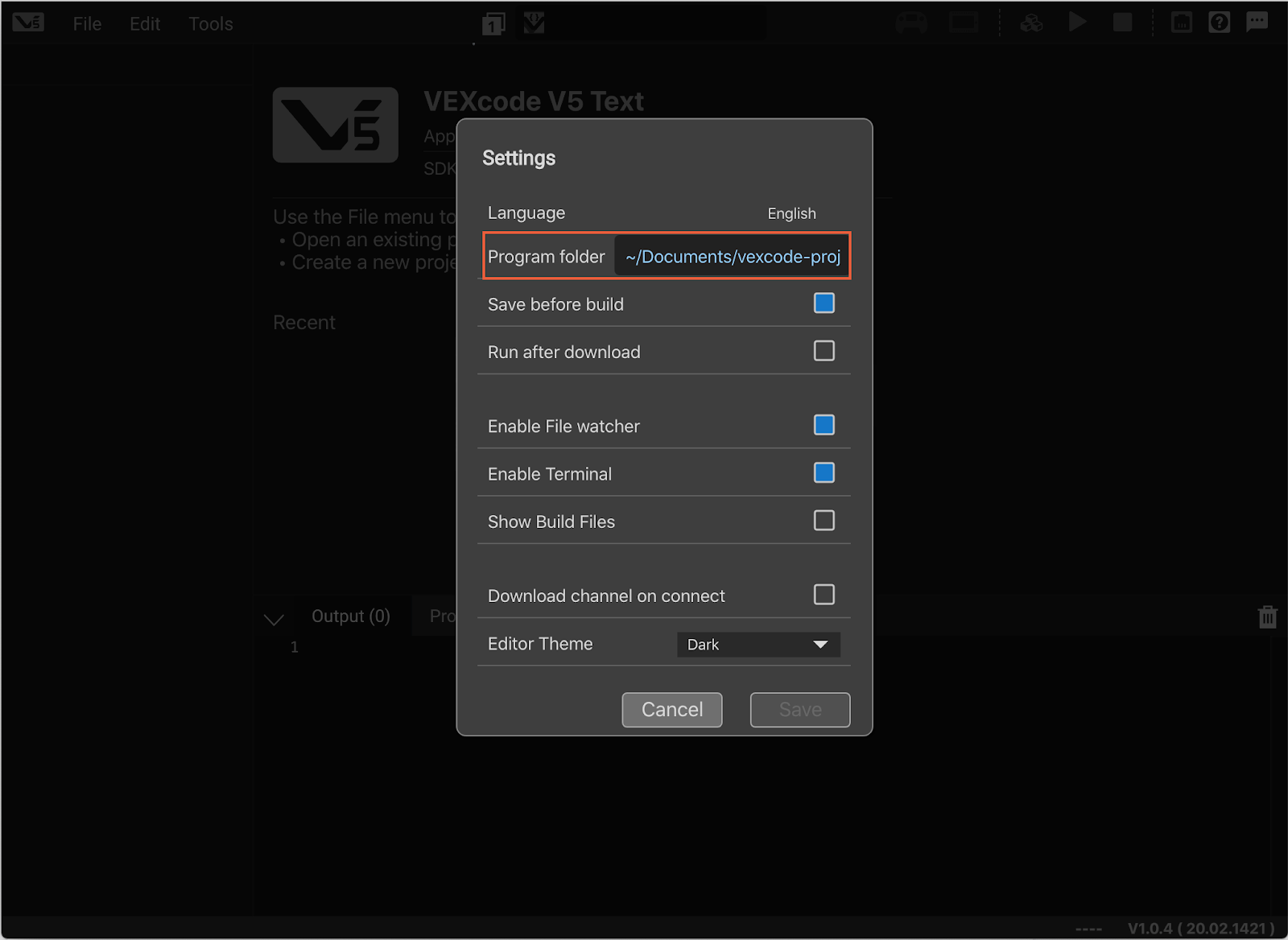
Task: Collapse the Output panel with the chevron
Action: click(274, 618)
